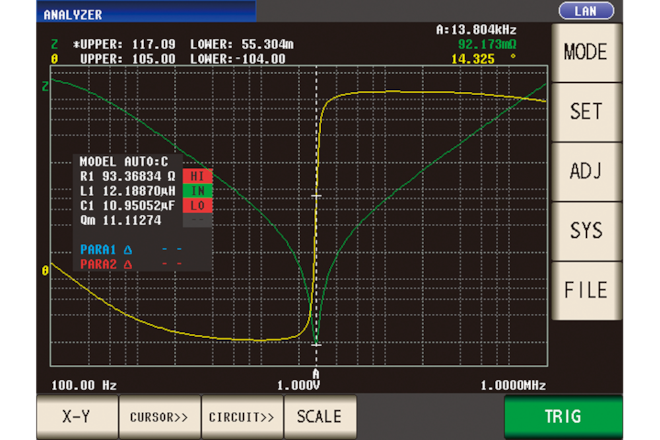Open the SET menu
660x440 pixels.
585,111
